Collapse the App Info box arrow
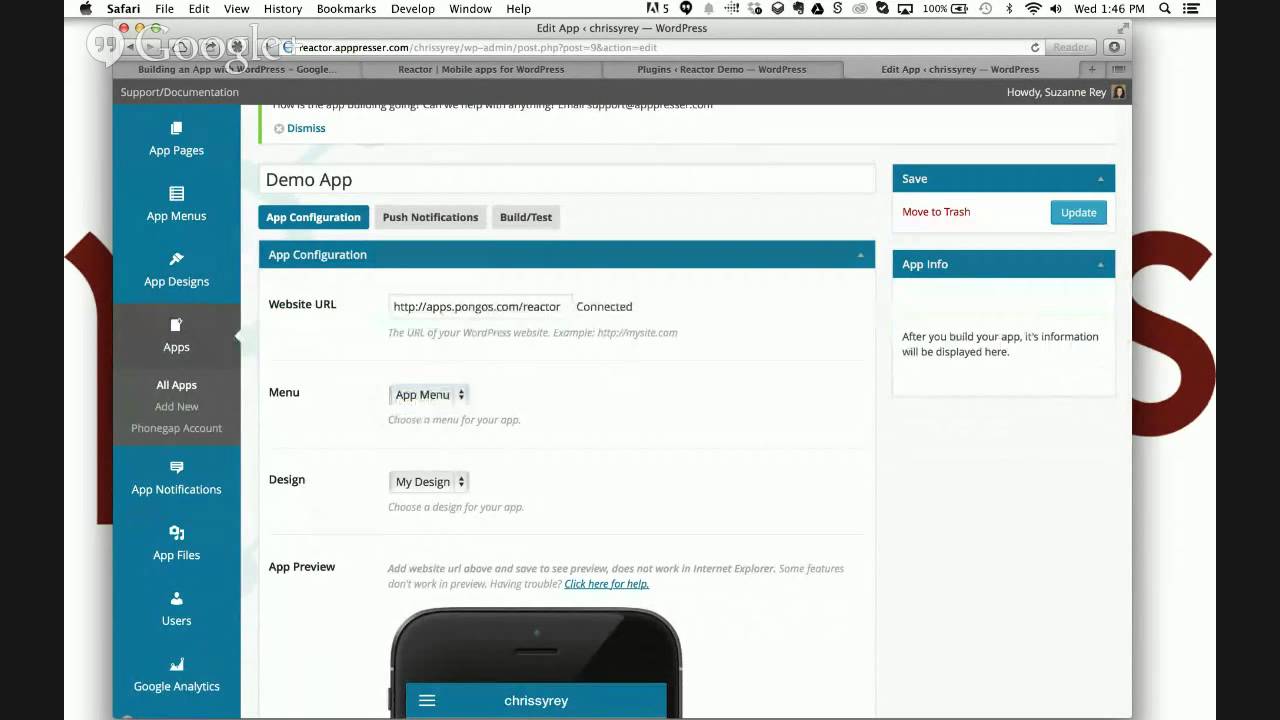1280x720 pixels. tap(1100, 265)
